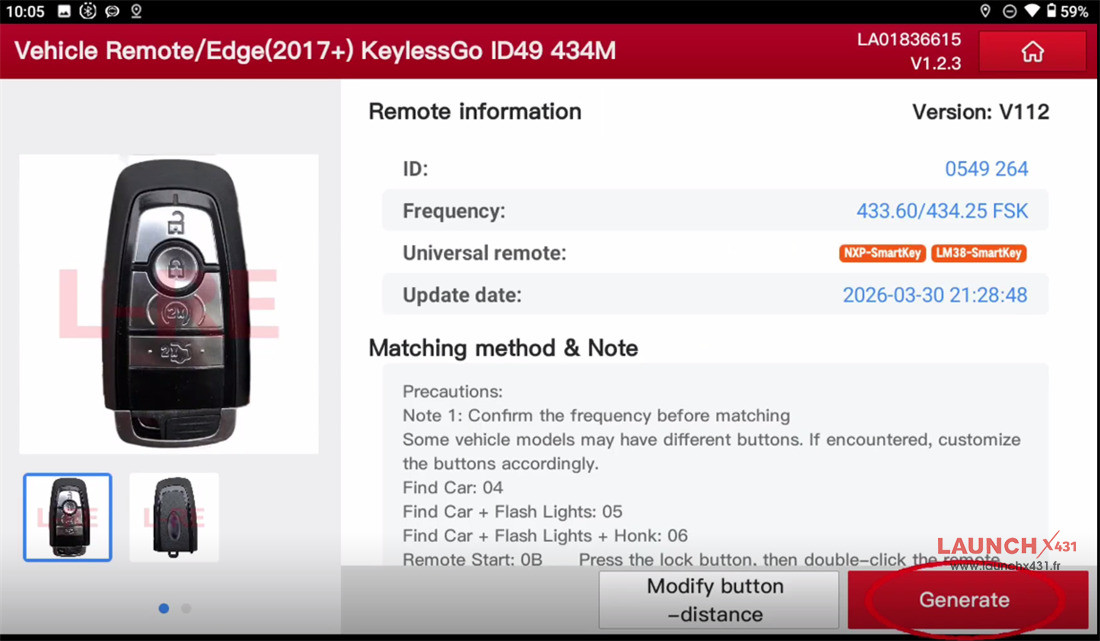
Task: Select the ID value 0549 264
Action: point(986,169)
